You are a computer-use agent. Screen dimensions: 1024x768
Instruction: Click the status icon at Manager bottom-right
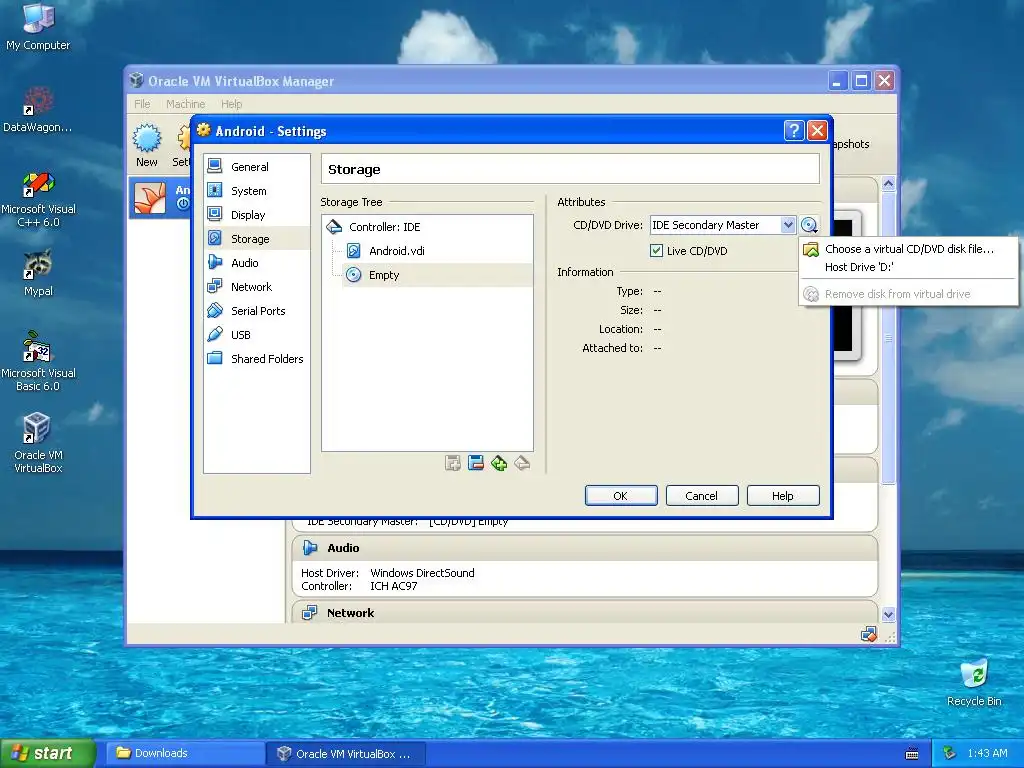click(869, 634)
